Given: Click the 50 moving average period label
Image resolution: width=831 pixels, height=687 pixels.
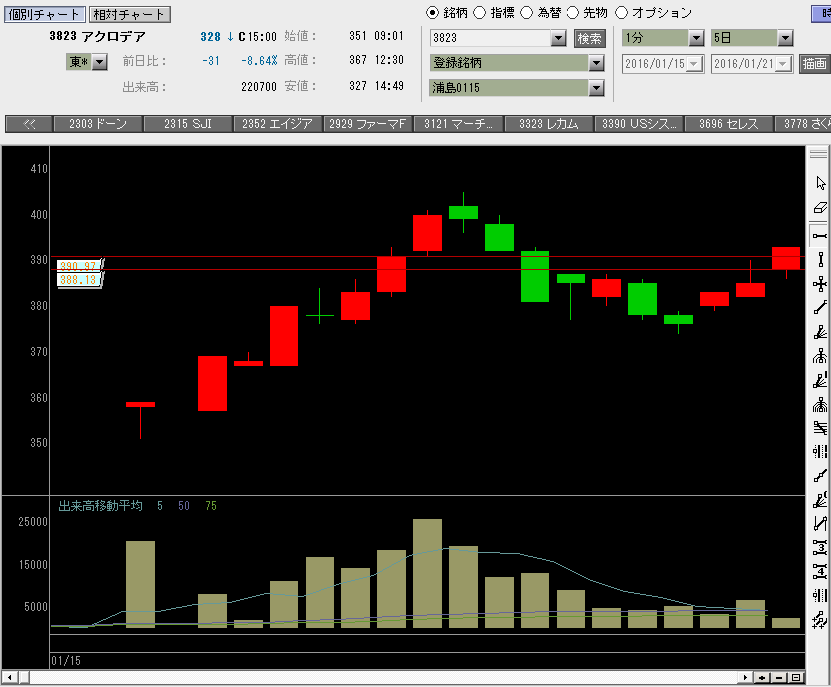Looking at the screenshot, I should point(183,506).
